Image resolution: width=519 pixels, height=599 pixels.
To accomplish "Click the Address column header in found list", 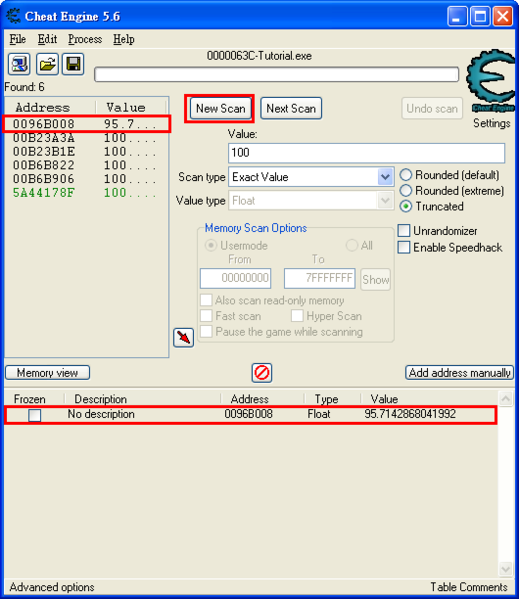I will pyautogui.click(x=50, y=107).
